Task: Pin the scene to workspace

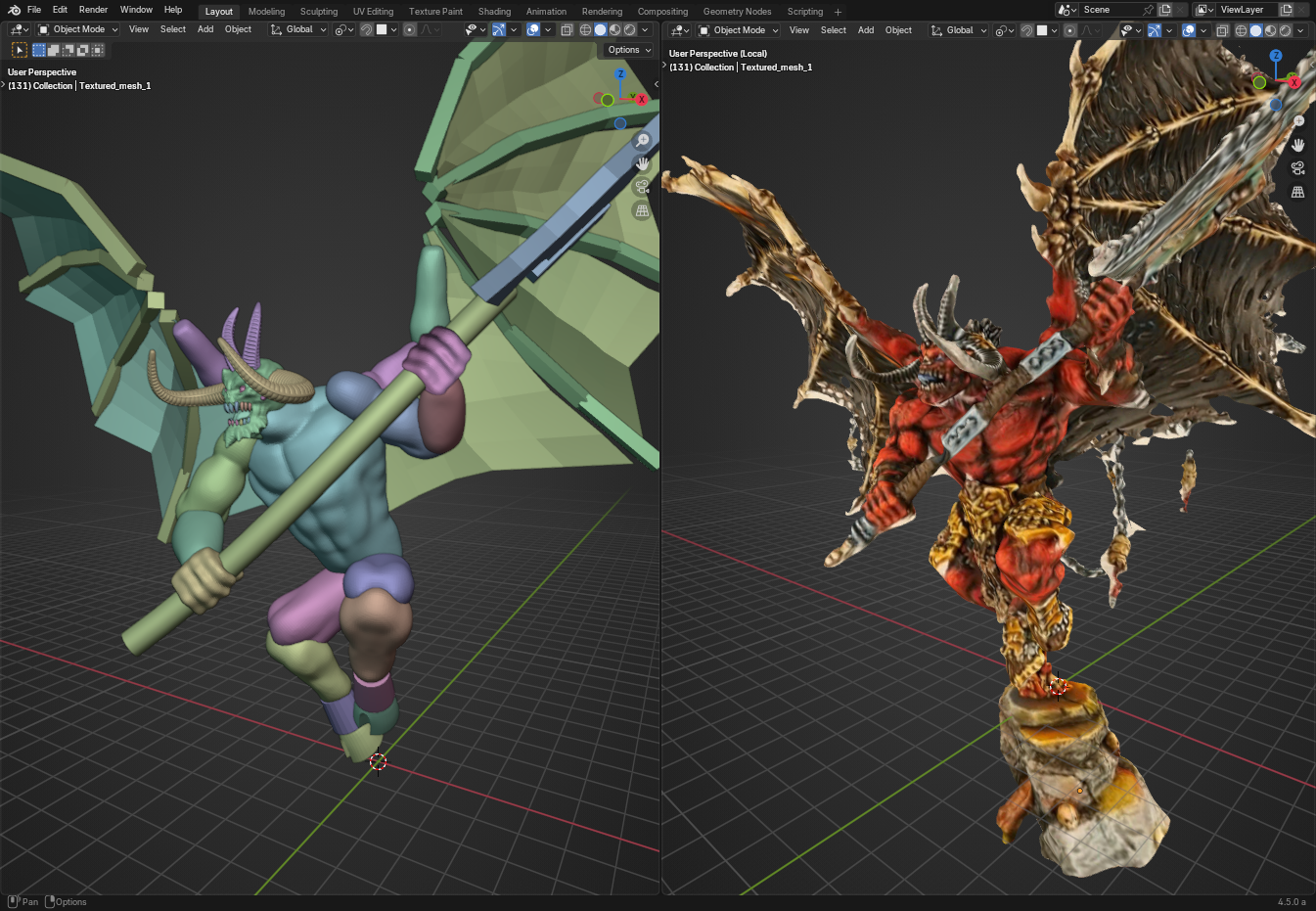Action: coord(1149,10)
